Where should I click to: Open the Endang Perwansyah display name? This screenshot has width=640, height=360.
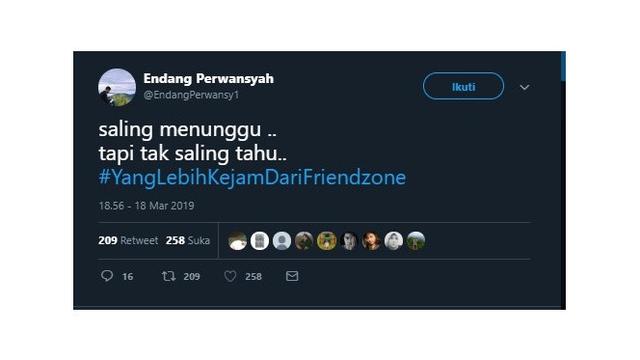208,78
